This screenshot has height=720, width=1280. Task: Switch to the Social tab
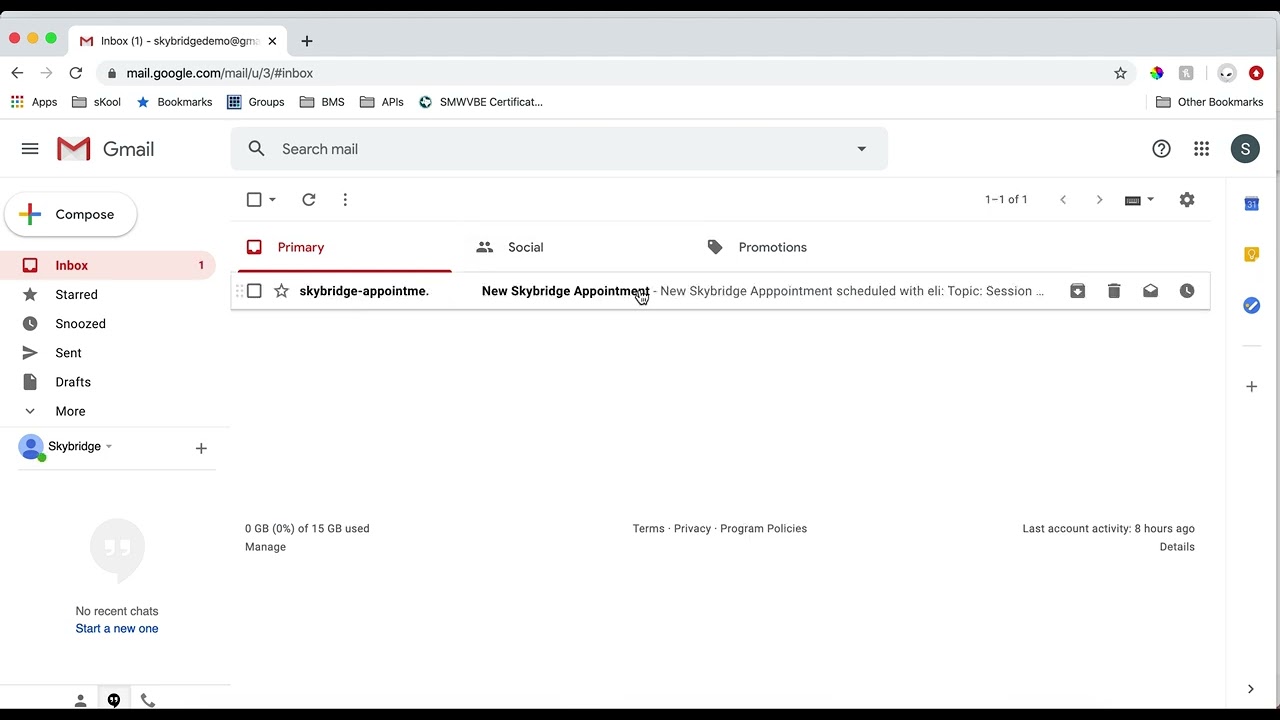pyautogui.click(x=525, y=247)
